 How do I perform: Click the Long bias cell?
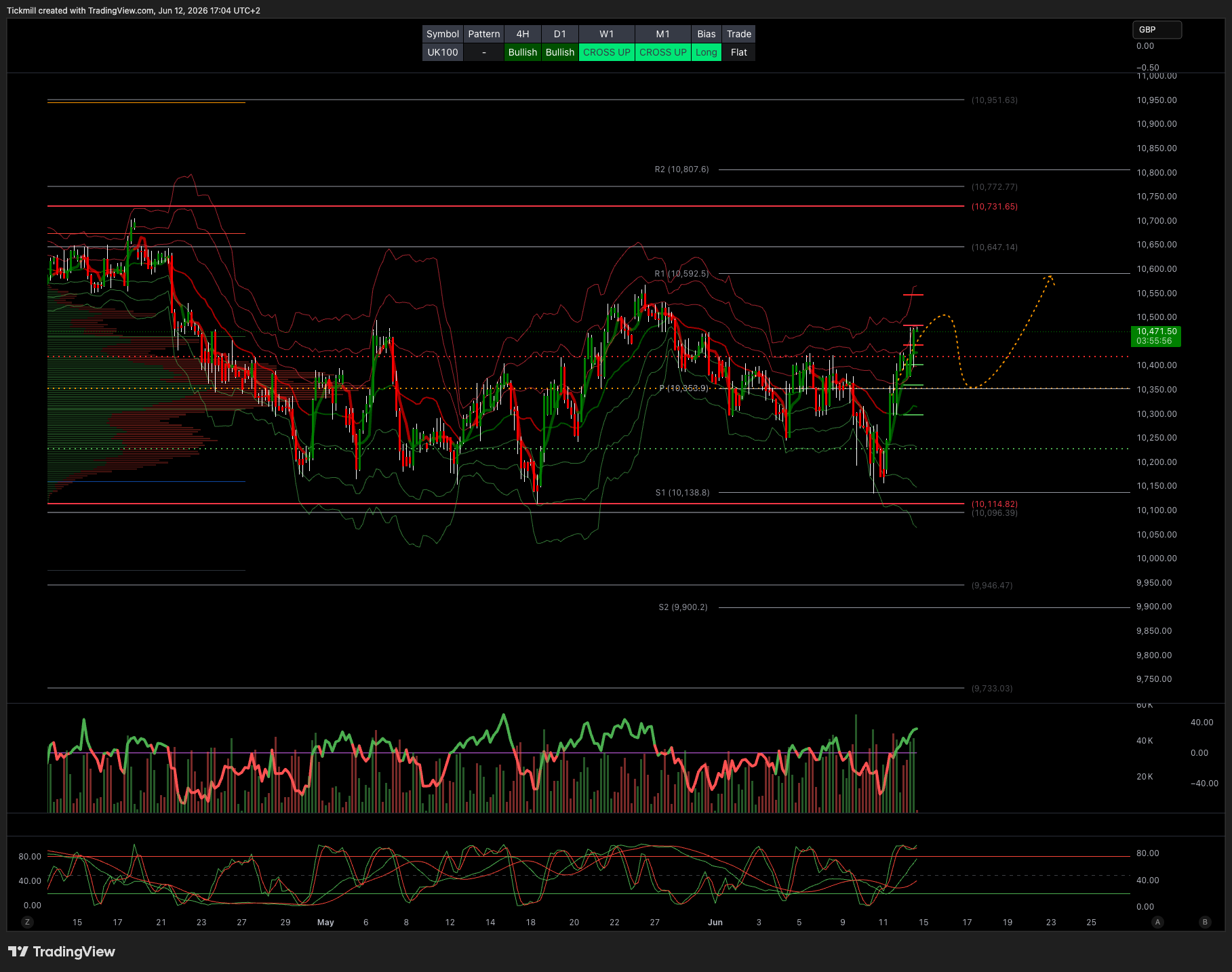click(x=707, y=52)
